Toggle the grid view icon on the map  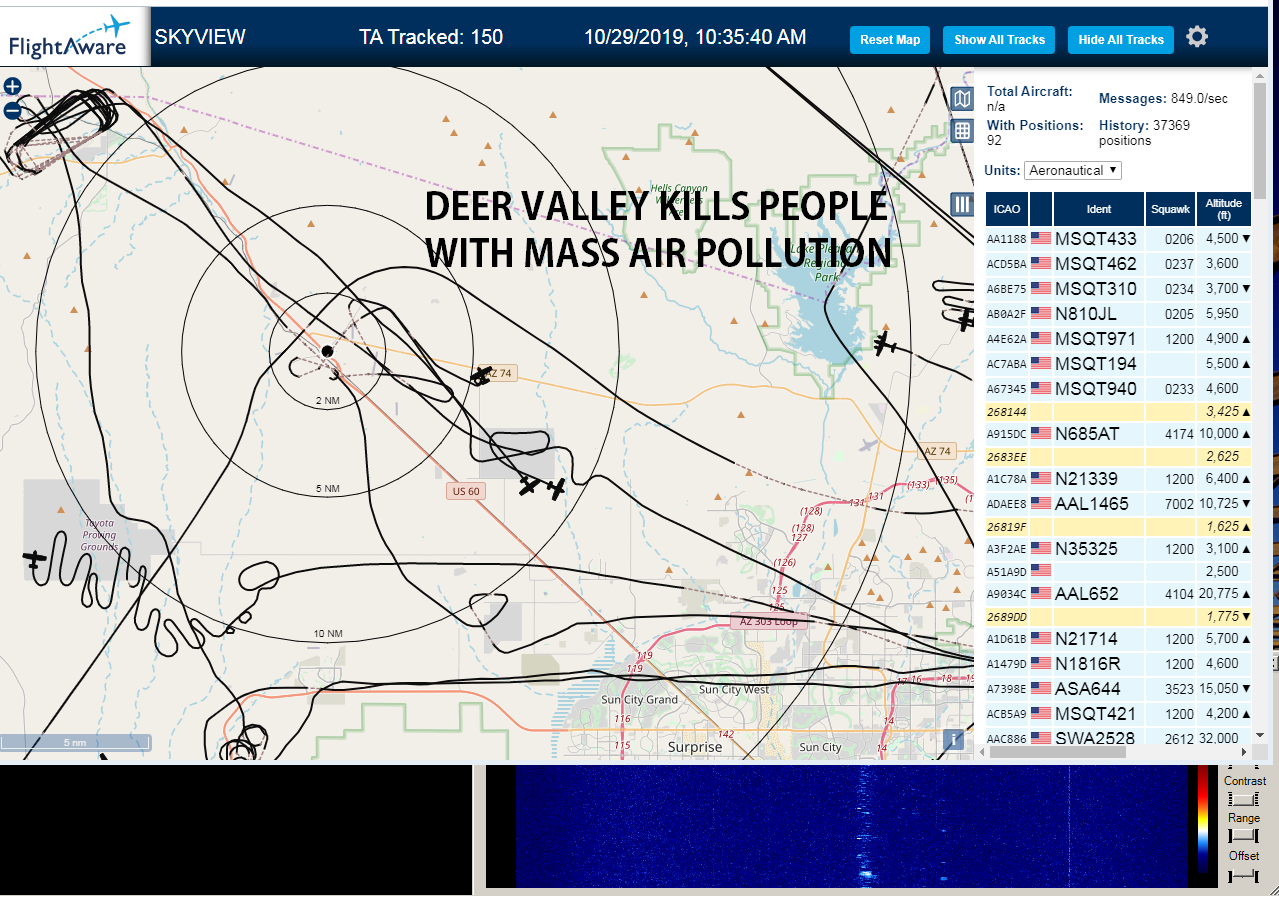(x=962, y=130)
